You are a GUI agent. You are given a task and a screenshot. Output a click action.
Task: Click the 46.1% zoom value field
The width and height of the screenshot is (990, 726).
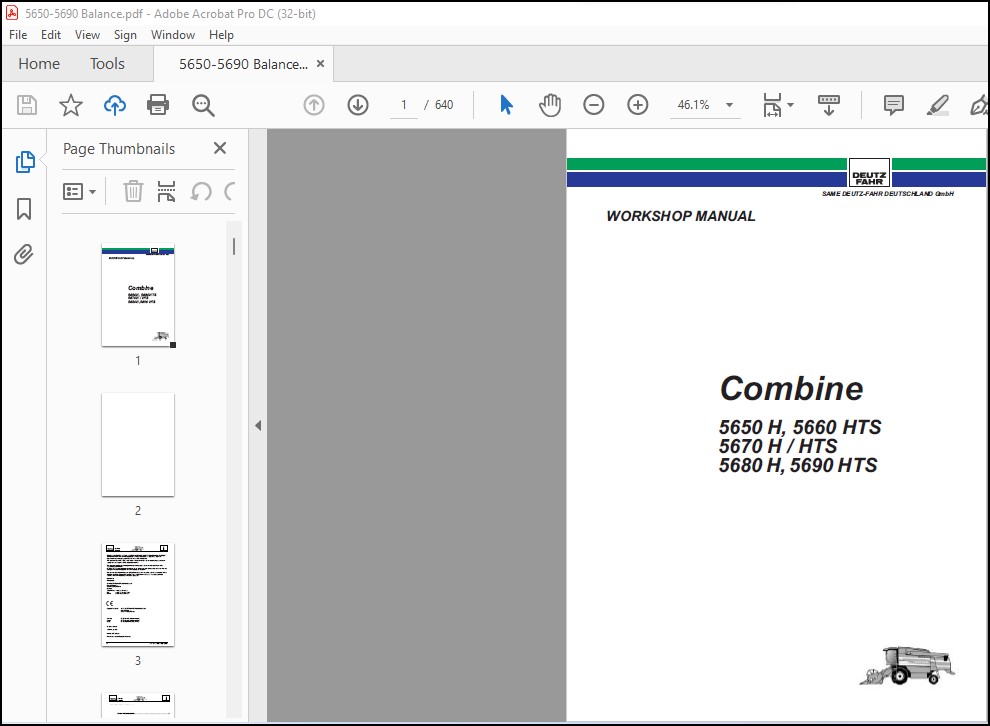click(693, 105)
